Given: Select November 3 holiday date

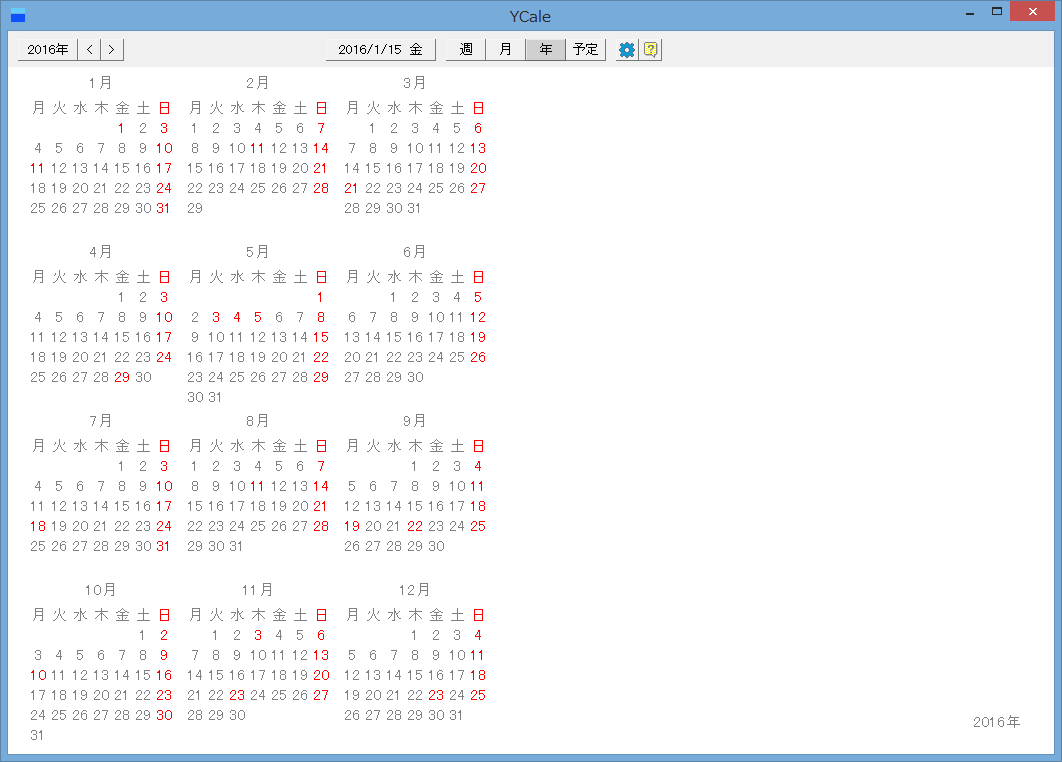Looking at the screenshot, I should pyautogui.click(x=257, y=635).
